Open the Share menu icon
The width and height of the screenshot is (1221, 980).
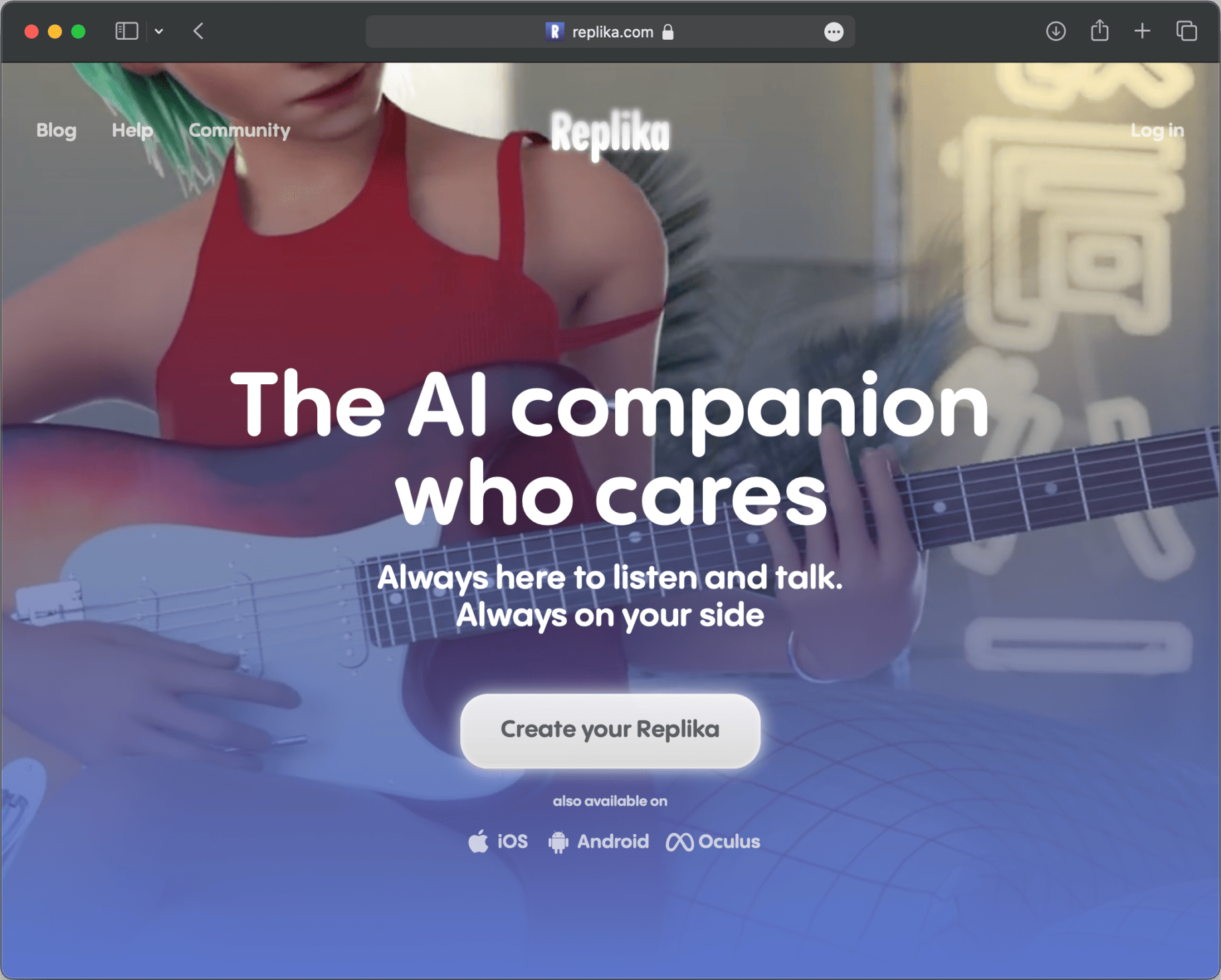(x=1100, y=31)
